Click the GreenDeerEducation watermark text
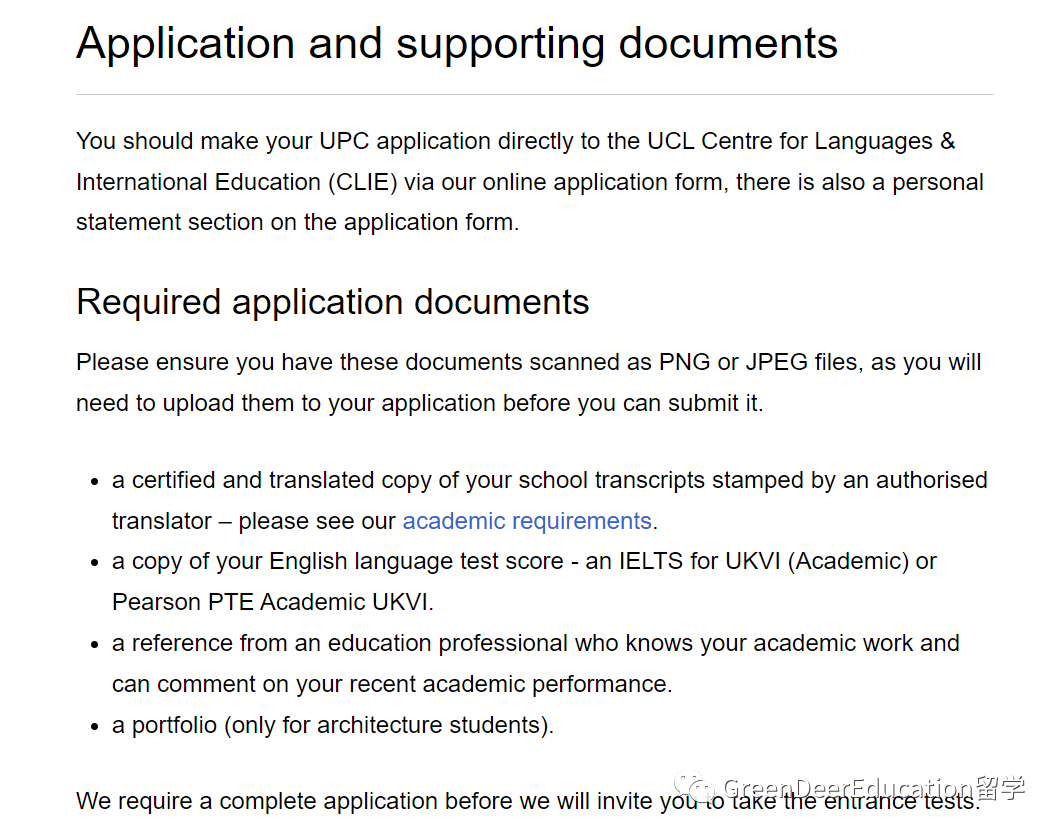 coord(846,788)
